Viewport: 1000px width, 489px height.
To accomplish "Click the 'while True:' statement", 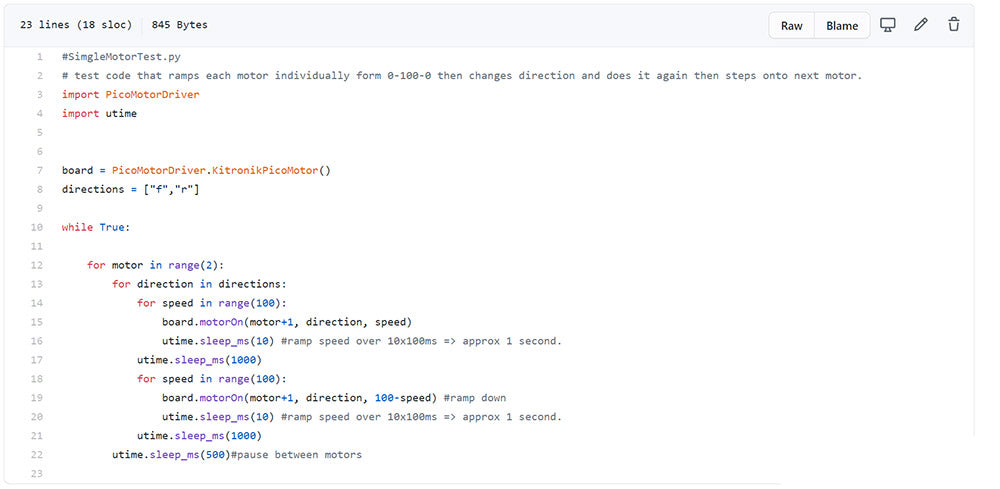I will pos(96,227).
